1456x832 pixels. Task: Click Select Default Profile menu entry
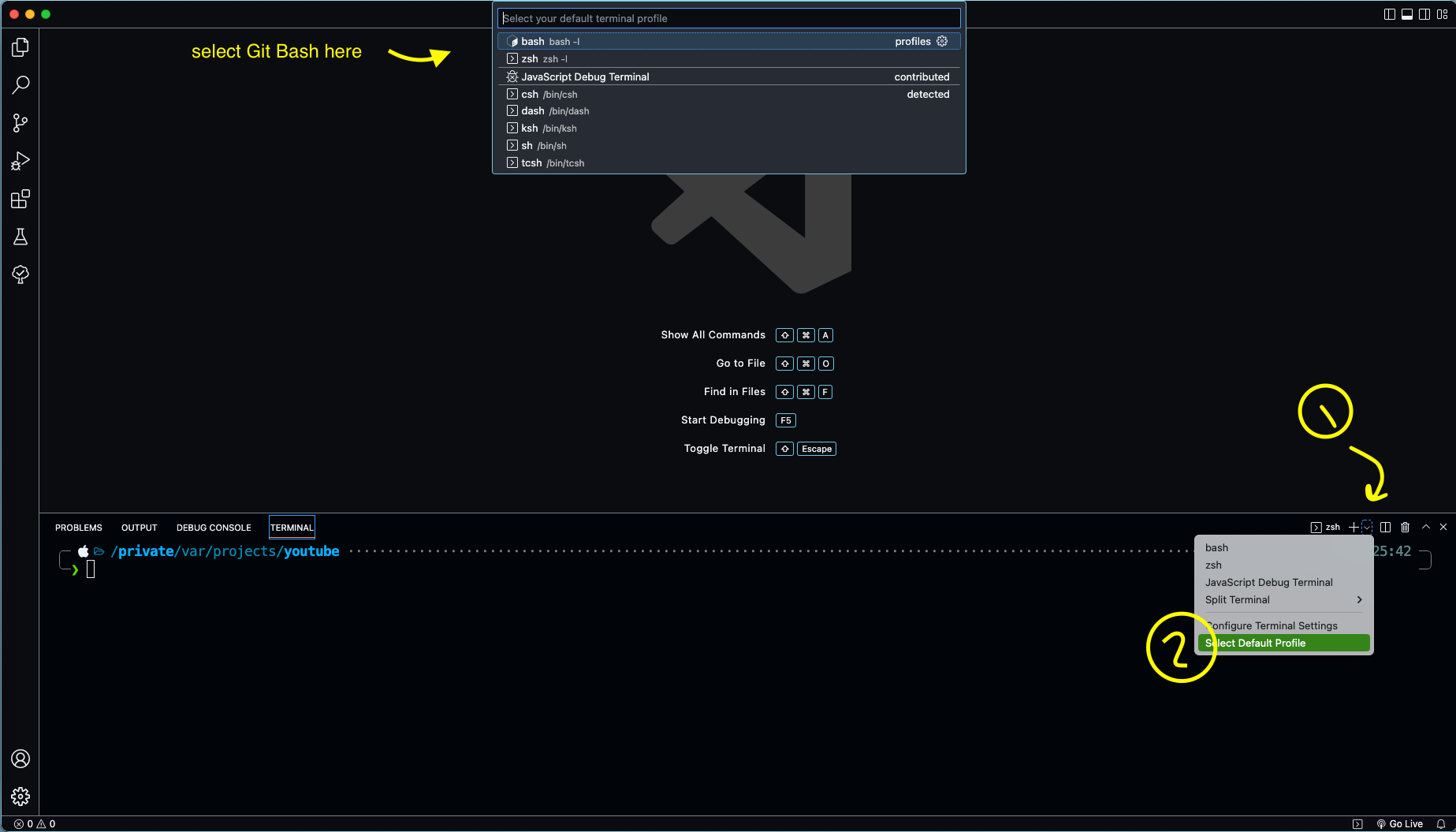[x=1283, y=643]
